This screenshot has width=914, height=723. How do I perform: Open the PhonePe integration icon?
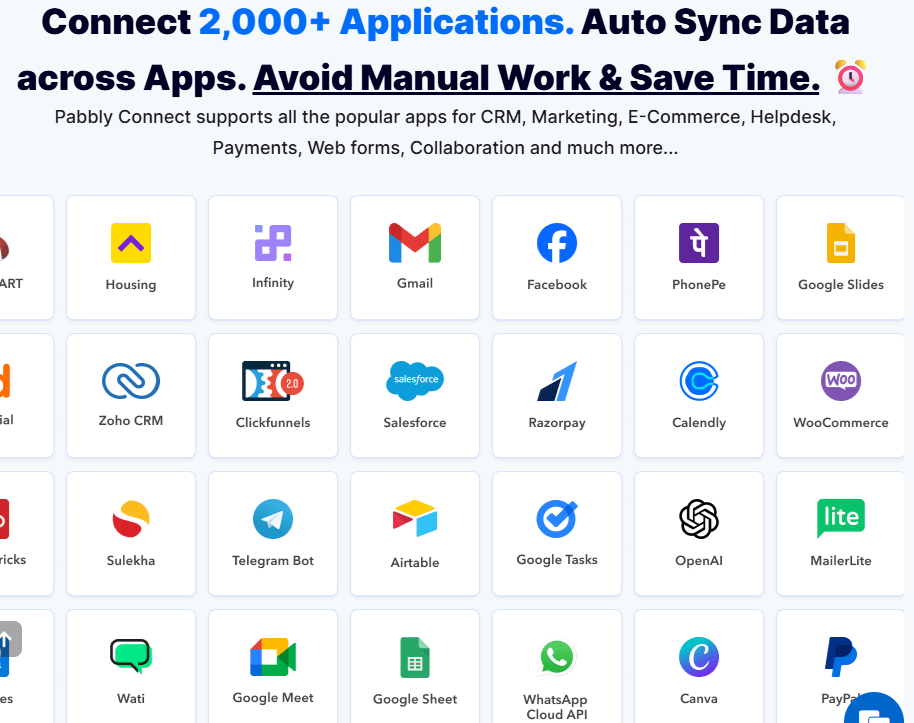[699, 243]
